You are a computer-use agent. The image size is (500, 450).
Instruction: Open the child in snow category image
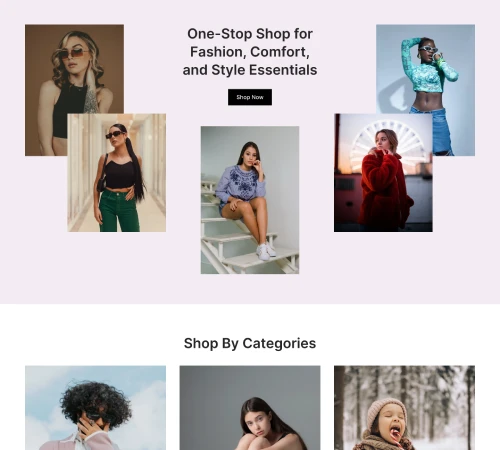404,408
